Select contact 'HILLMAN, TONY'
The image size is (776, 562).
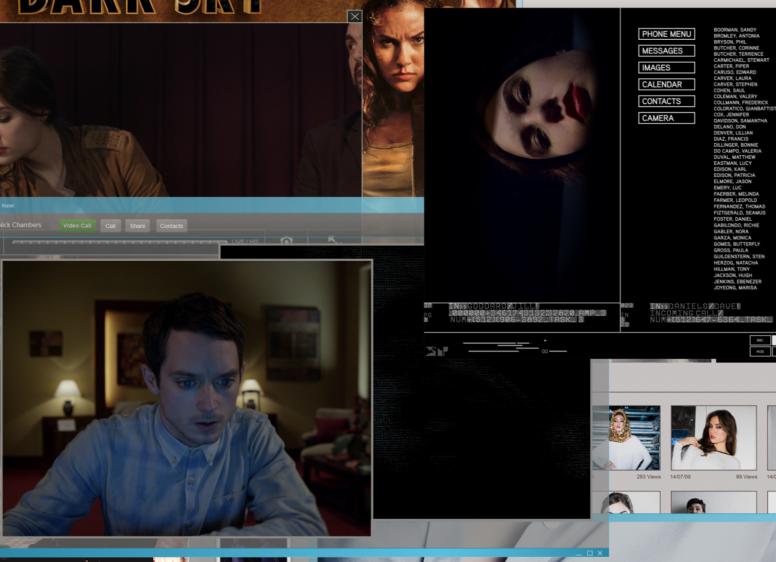click(731, 269)
